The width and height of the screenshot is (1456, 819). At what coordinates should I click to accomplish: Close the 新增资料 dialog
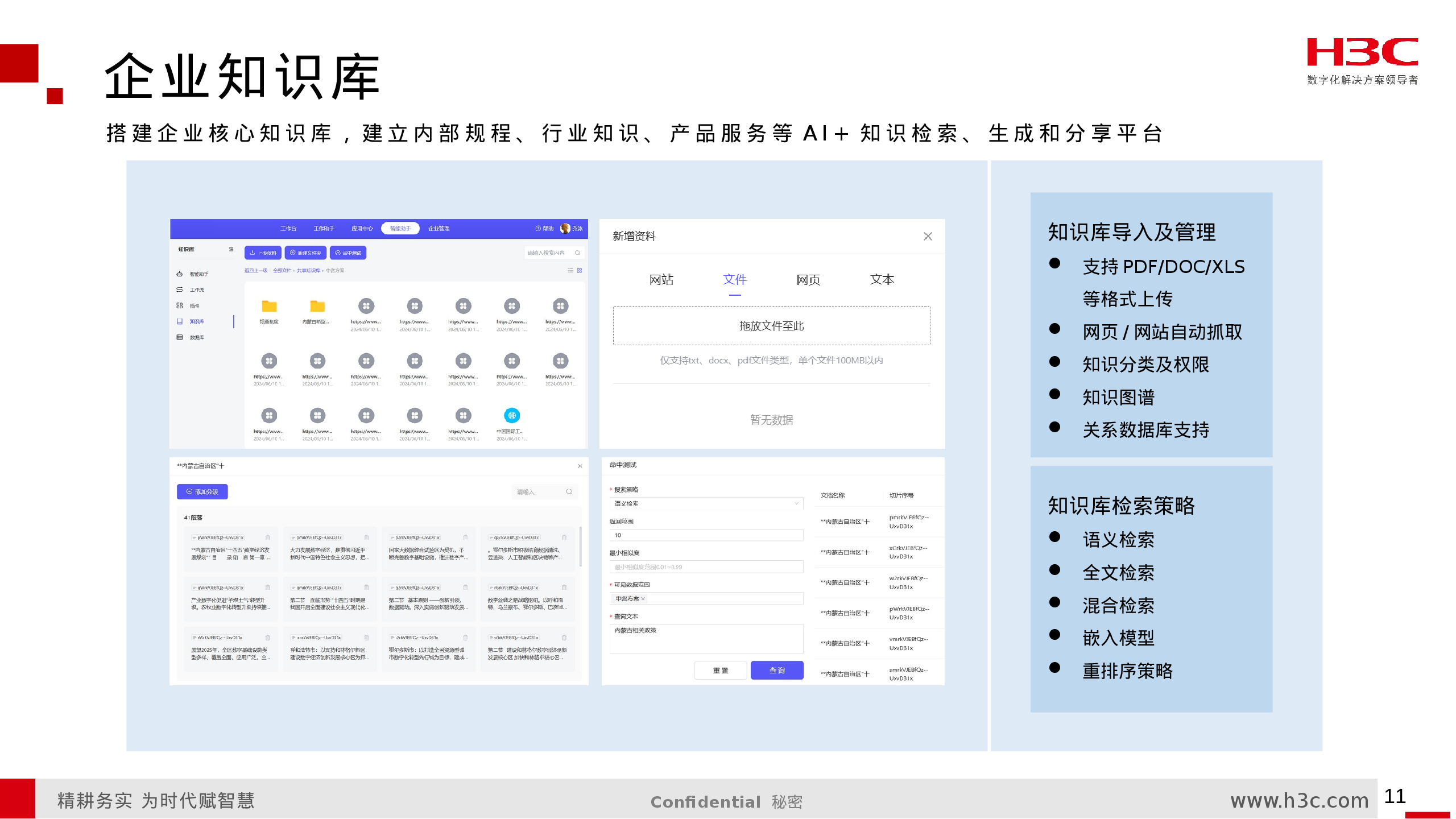(x=927, y=236)
